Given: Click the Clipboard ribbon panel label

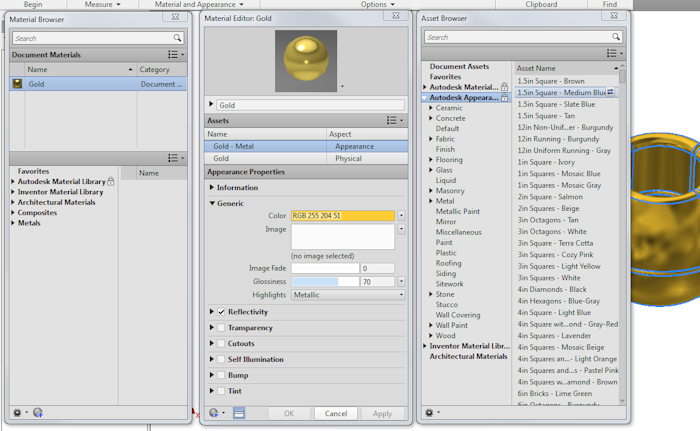Looking at the screenshot, I should coord(541,4).
